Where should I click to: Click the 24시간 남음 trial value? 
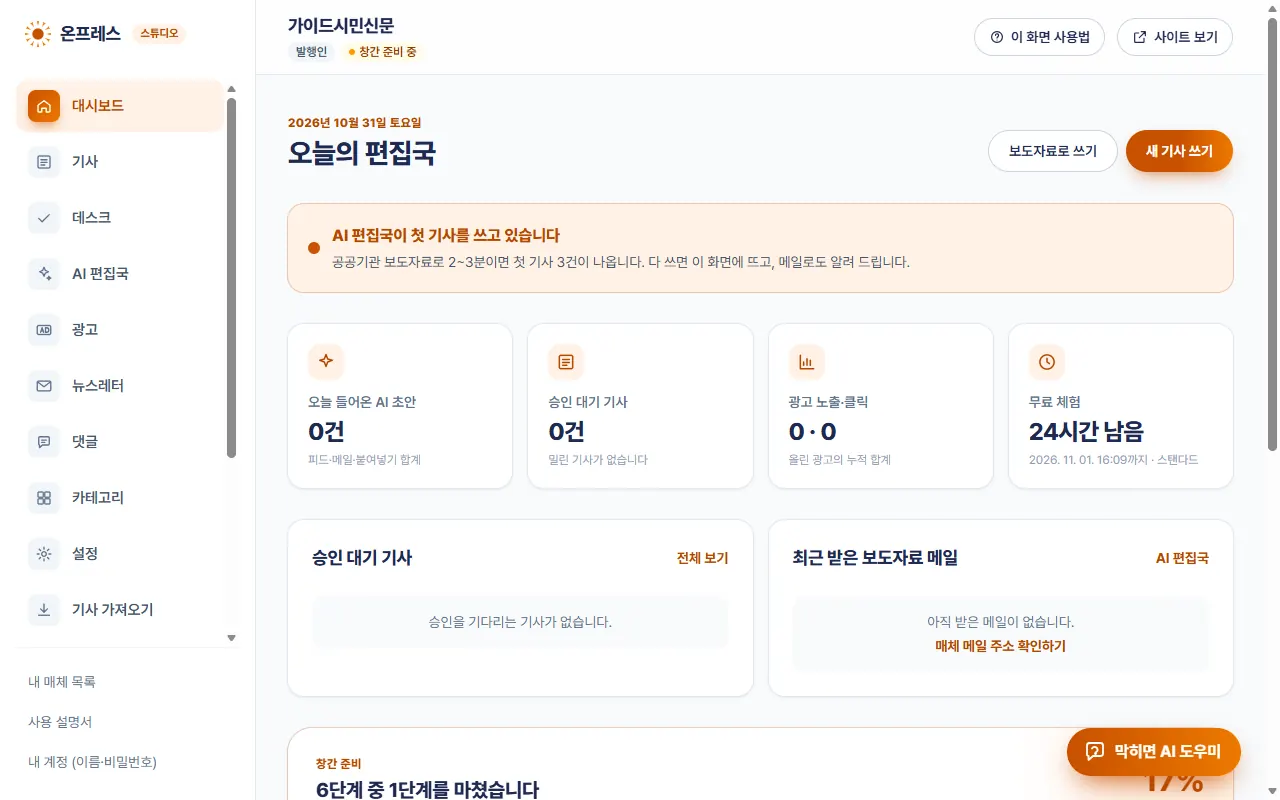point(1086,431)
